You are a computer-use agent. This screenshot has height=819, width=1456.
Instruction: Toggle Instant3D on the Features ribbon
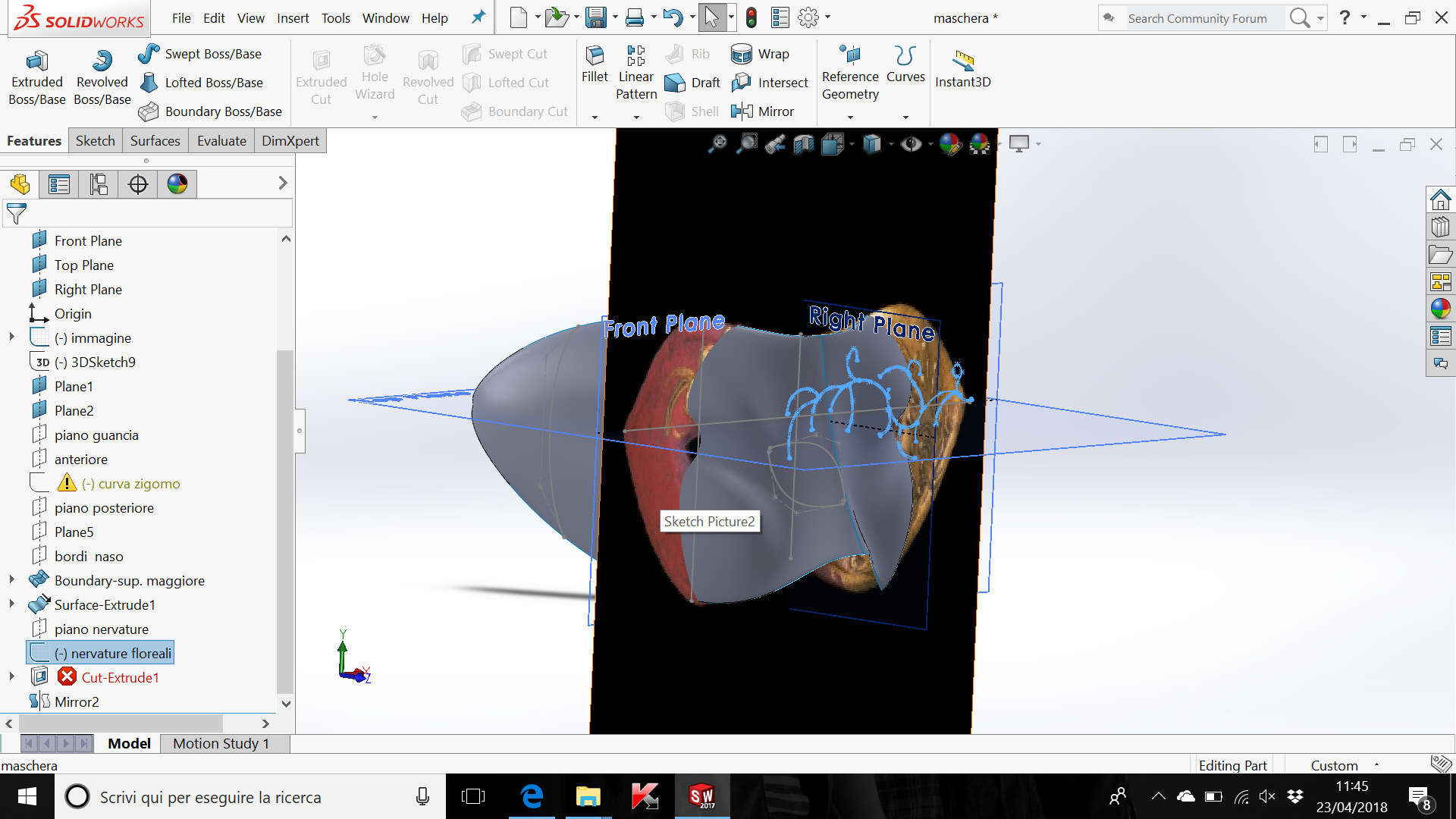coord(962,72)
